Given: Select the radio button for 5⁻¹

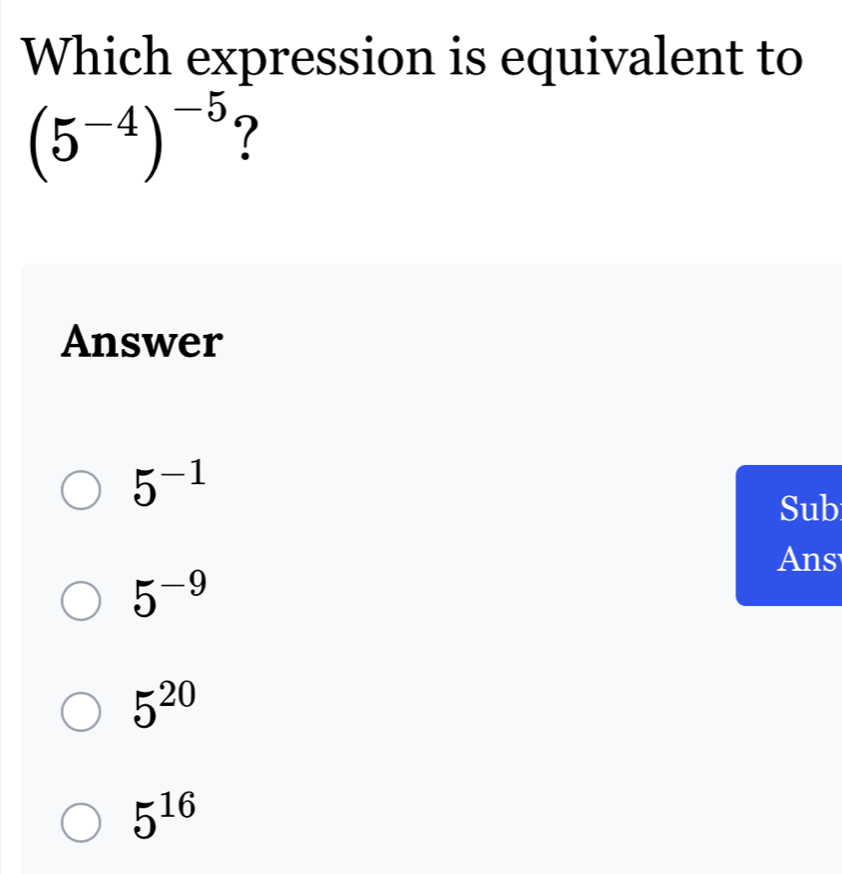Looking at the screenshot, I should coord(80,490).
